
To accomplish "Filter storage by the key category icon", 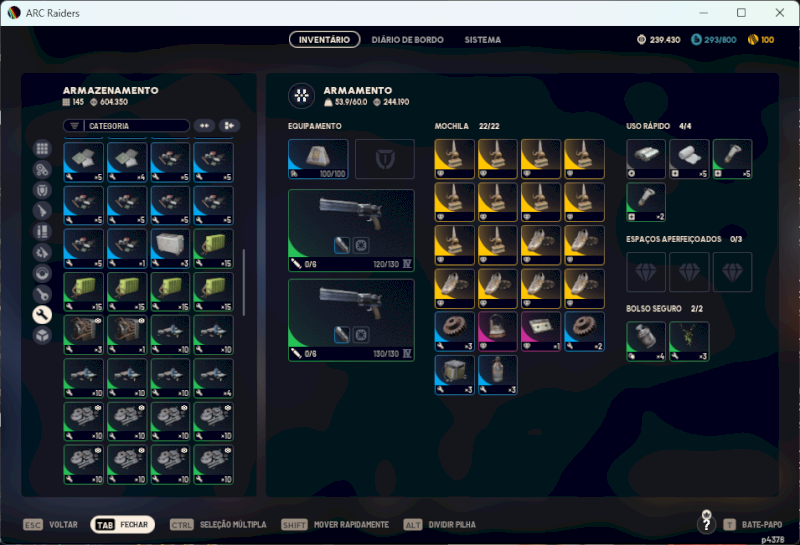I will point(42,294).
